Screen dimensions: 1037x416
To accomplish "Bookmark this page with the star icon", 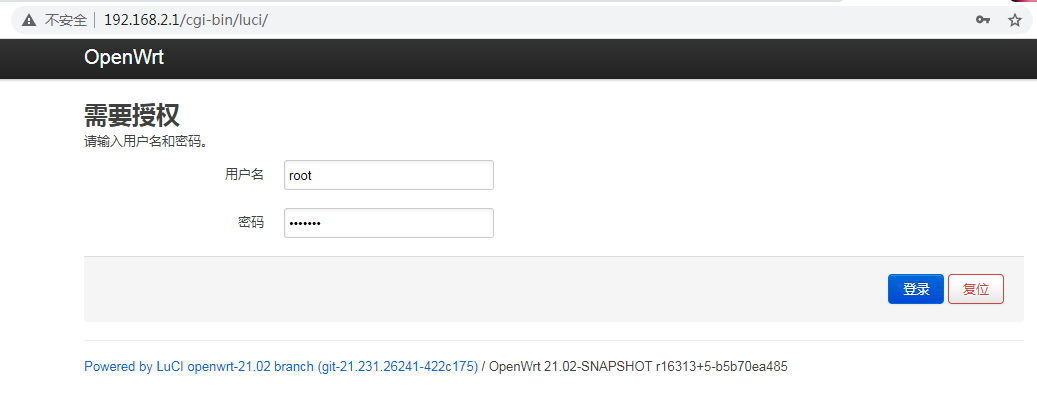I will click(x=1014, y=20).
